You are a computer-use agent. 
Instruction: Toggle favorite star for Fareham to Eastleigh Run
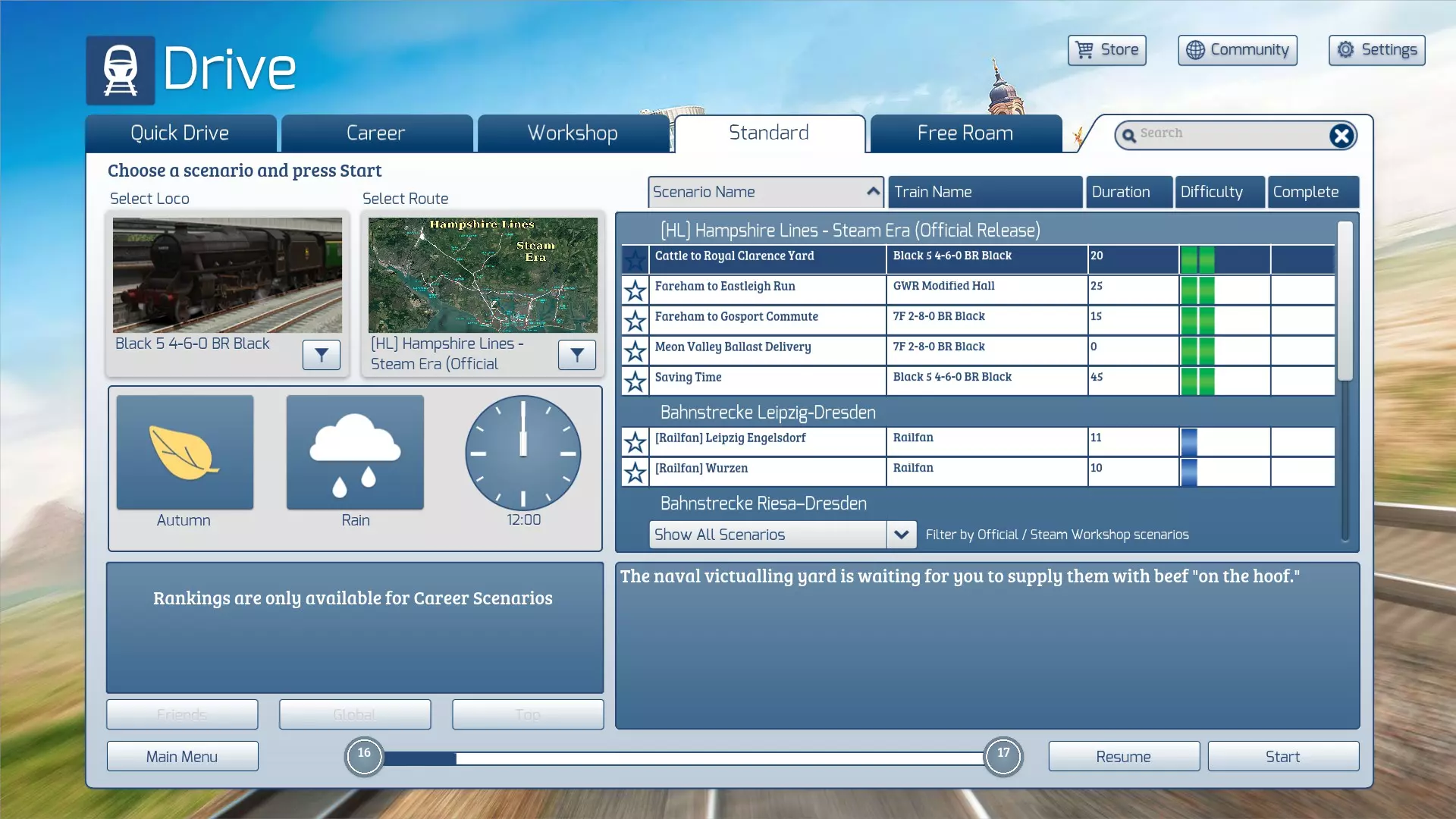pos(635,290)
